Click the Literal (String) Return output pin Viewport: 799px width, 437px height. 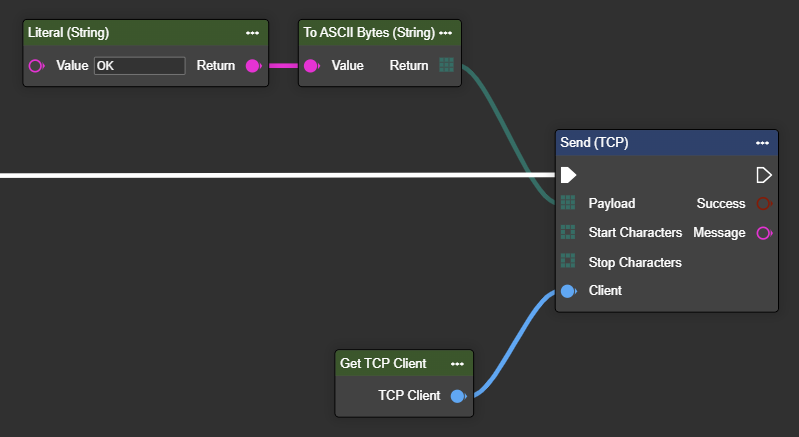252,66
